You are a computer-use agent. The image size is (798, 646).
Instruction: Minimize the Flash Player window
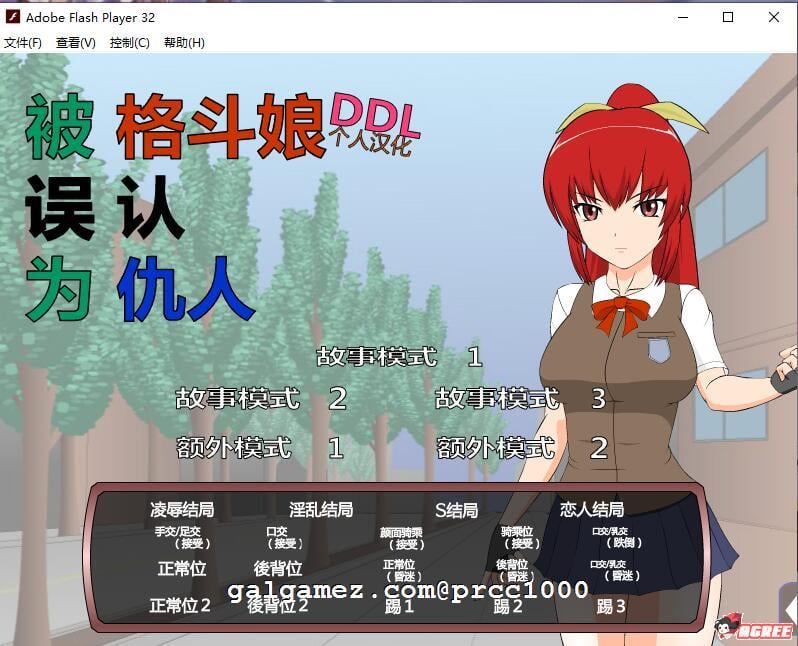683,17
